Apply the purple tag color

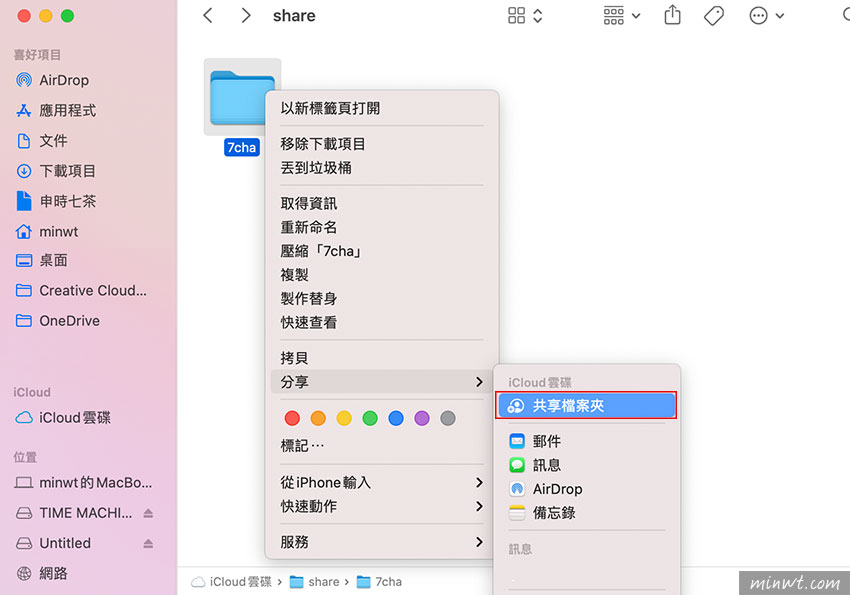pos(422,418)
